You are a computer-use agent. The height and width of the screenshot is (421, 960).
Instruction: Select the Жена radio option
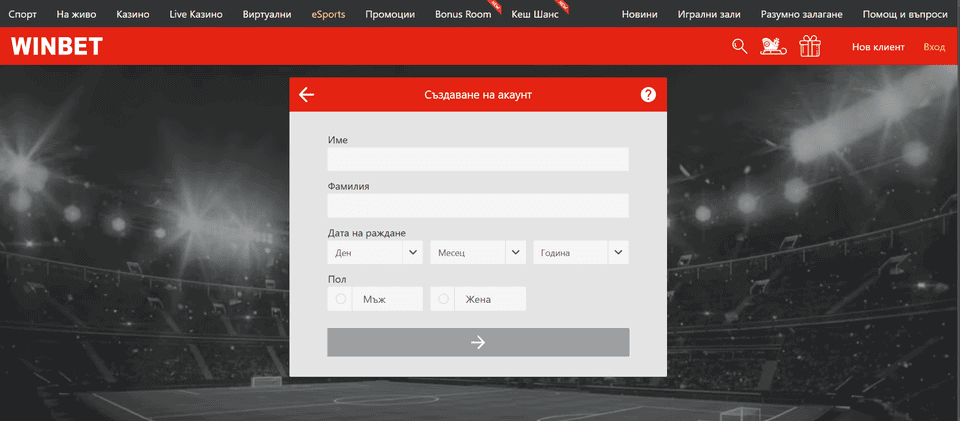click(x=478, y=299)
